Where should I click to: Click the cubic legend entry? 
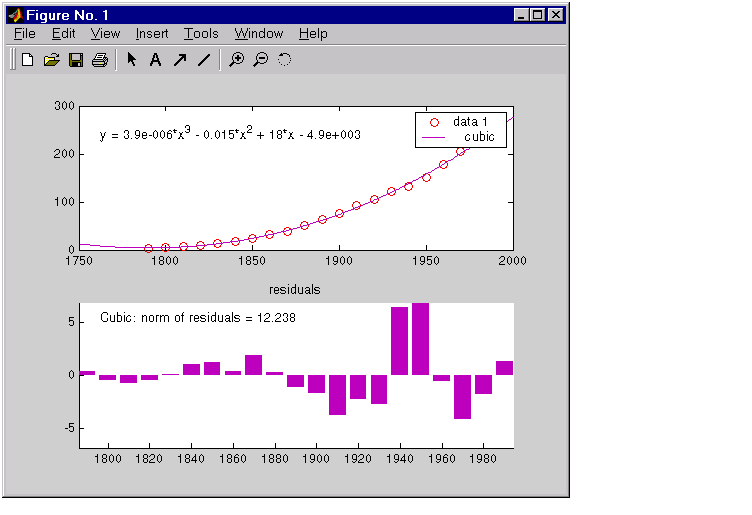(x=478, y=137)
